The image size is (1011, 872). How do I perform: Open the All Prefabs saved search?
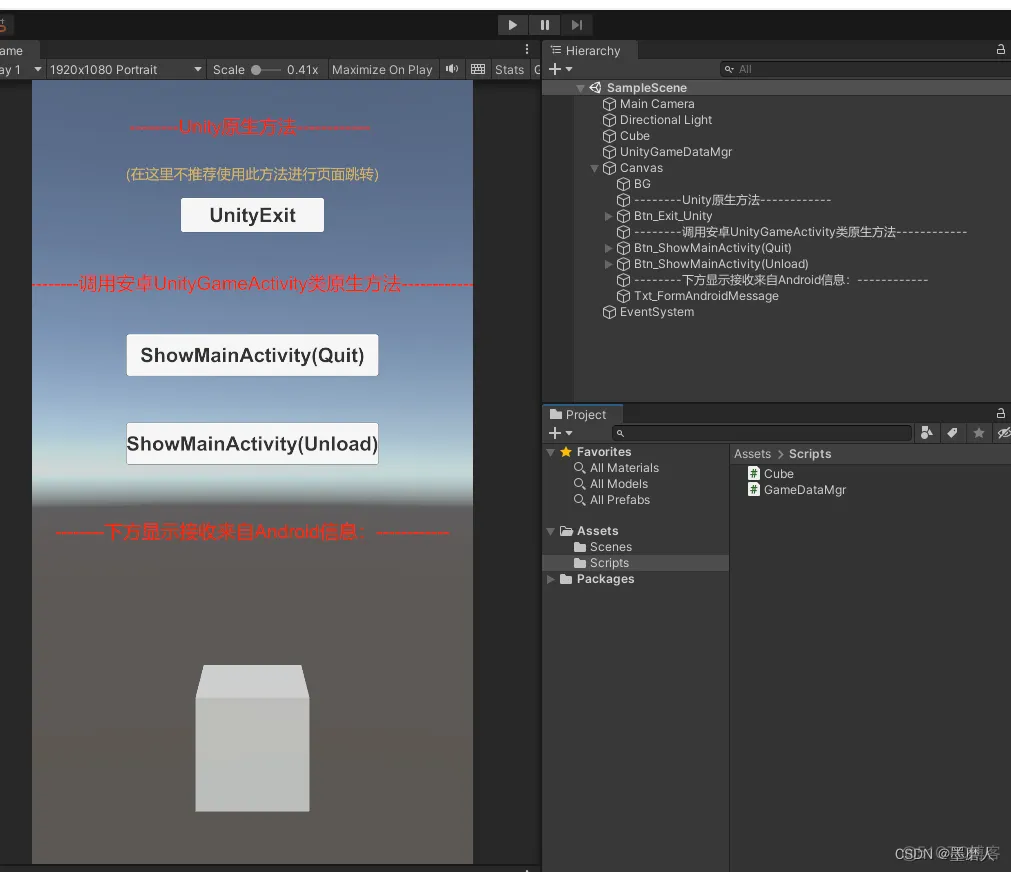pos(620,500)
